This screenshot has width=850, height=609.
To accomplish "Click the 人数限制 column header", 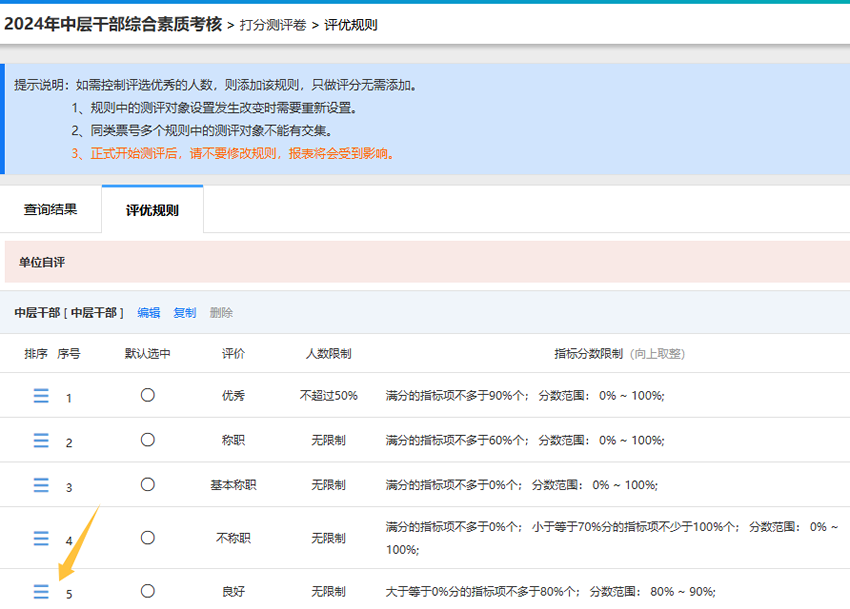I will 329,354.
